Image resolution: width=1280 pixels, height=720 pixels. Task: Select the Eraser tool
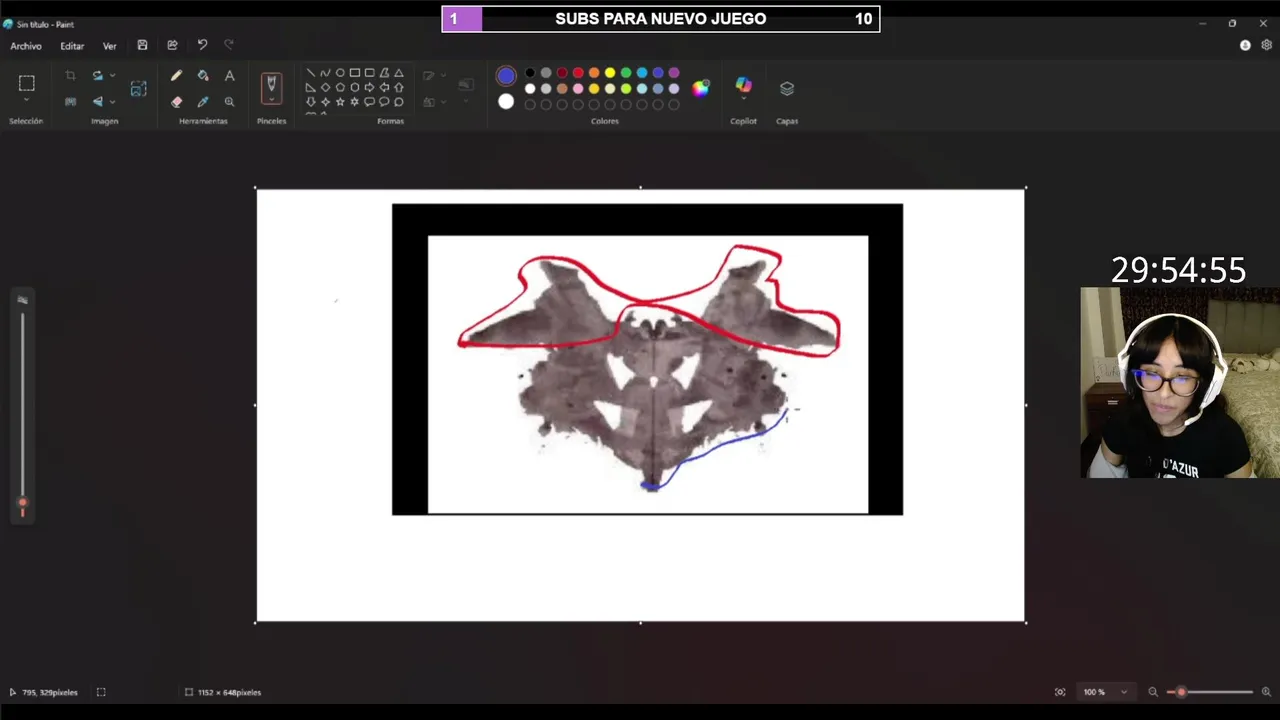(176, 101)
